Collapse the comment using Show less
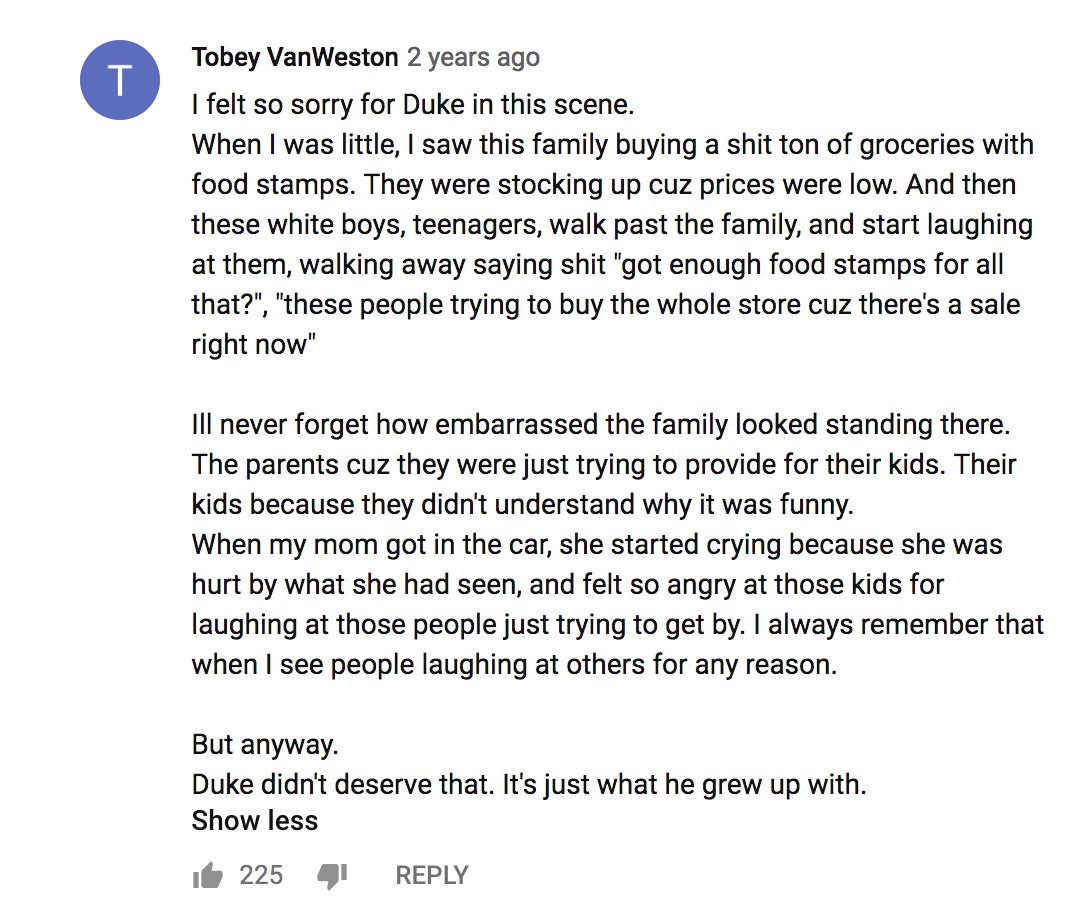Screen dimensions: 1070x908 [x=255, y=821]
